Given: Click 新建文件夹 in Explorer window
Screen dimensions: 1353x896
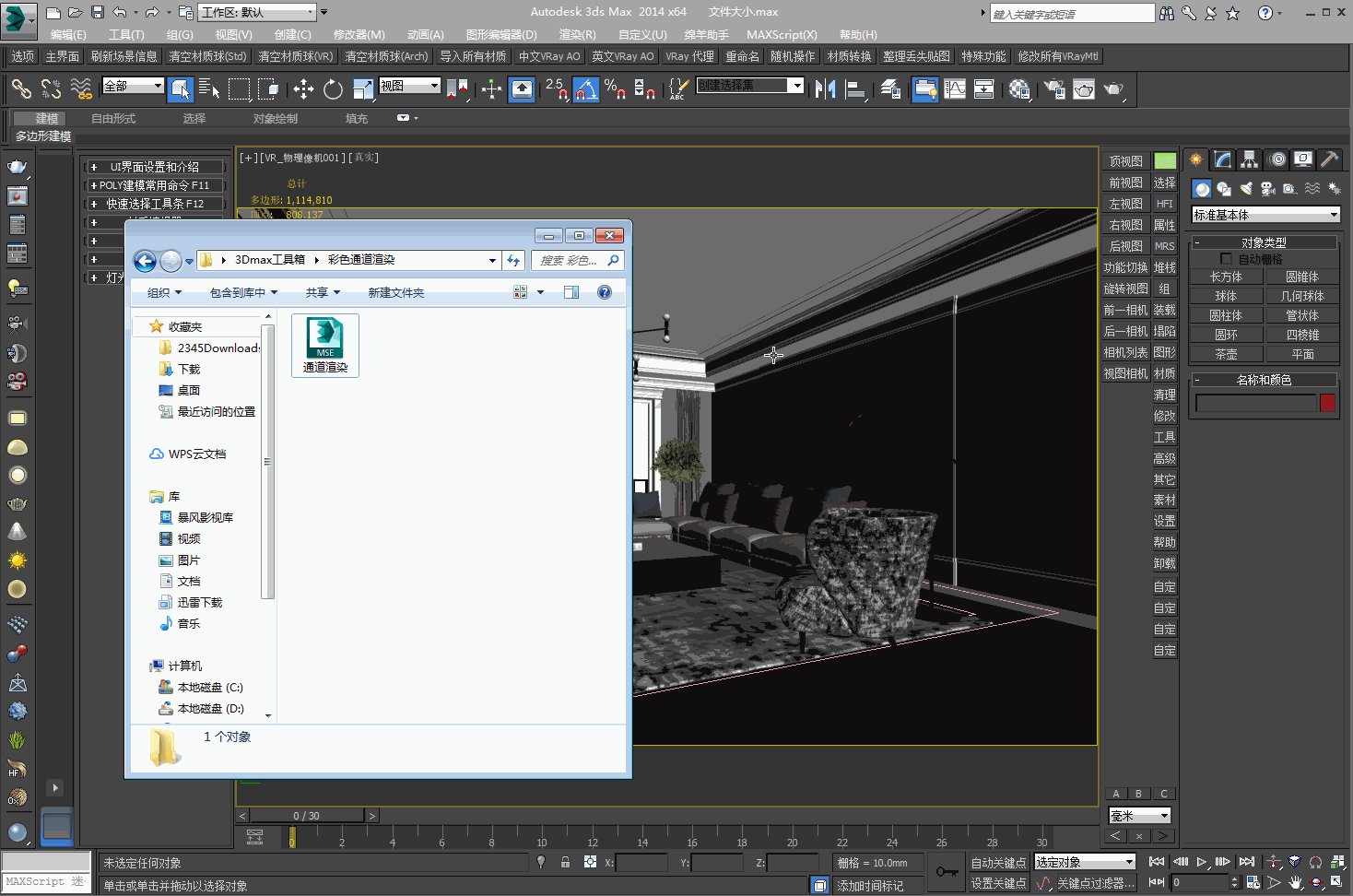Looking at the screenshot, I should pyautogui.click(x=396, y=293).
